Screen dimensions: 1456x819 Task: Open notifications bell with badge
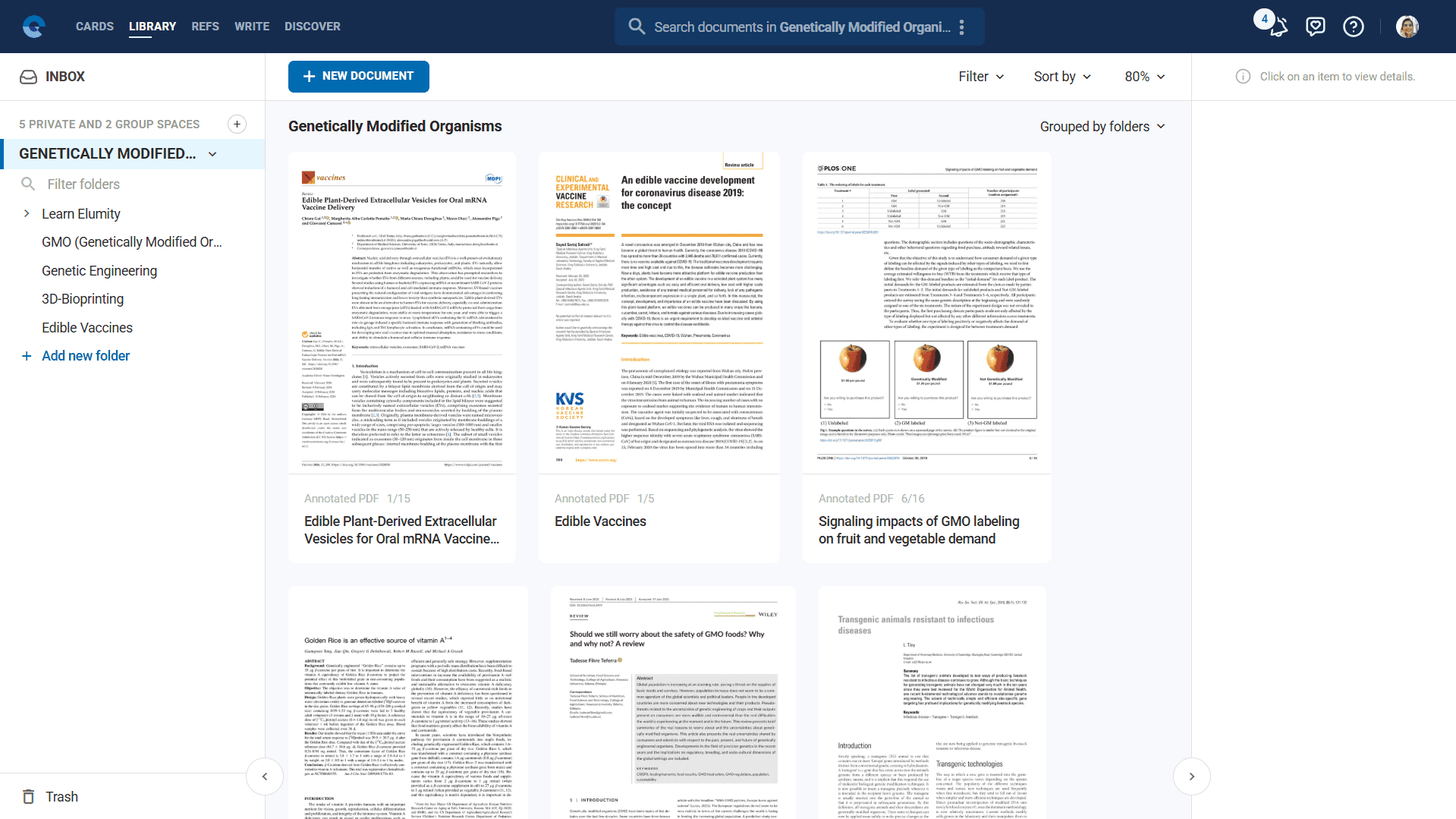1277,27
